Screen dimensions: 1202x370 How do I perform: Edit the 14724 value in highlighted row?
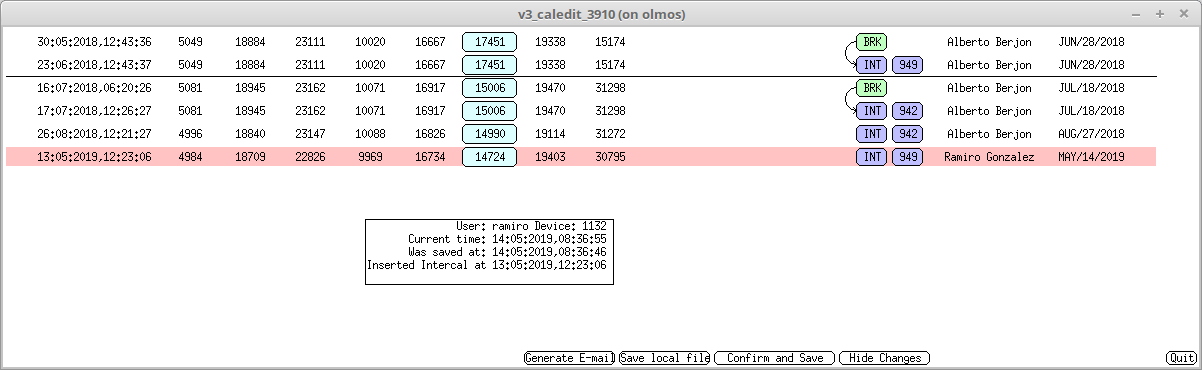pyautogui.click(x=489, y=157)
